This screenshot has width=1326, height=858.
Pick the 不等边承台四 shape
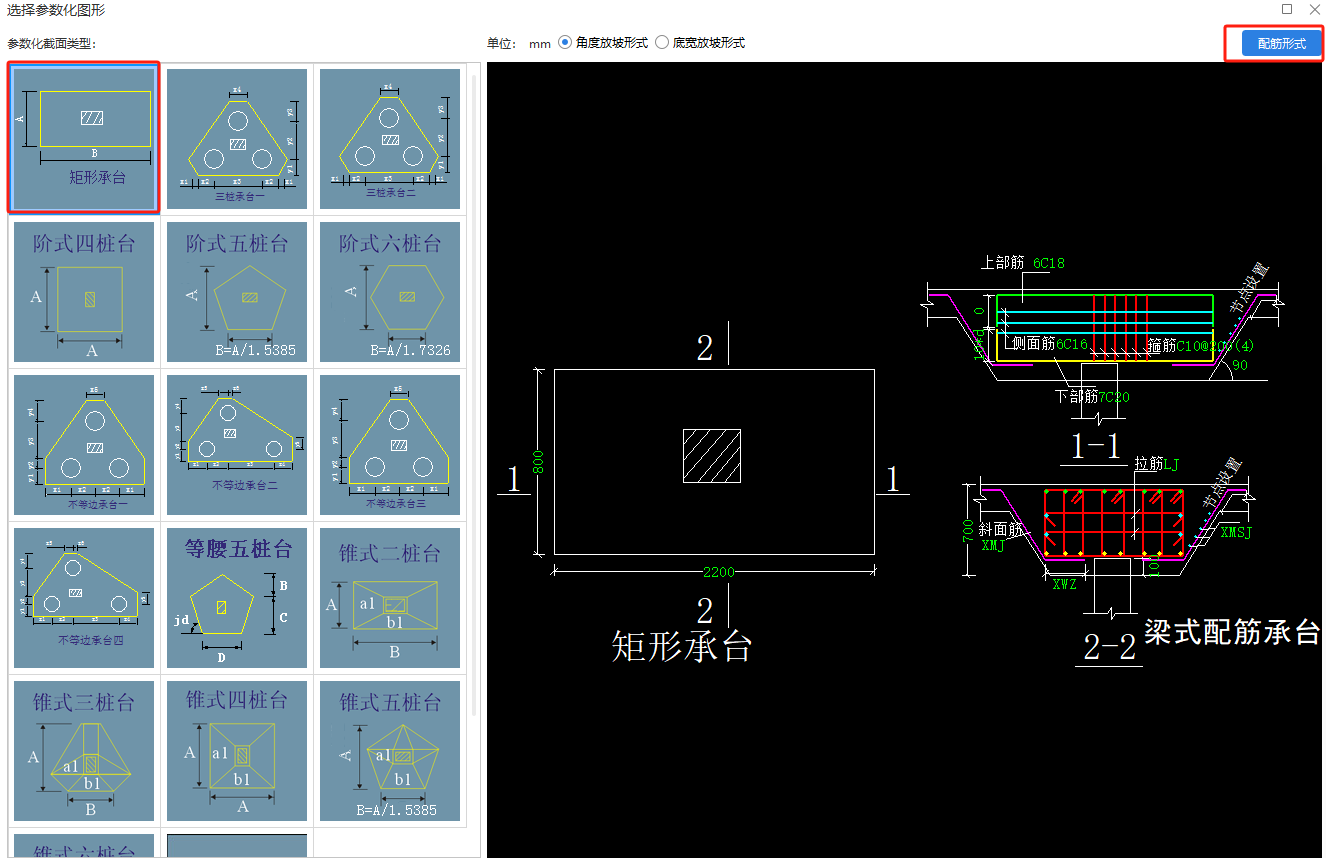(84, 597)
